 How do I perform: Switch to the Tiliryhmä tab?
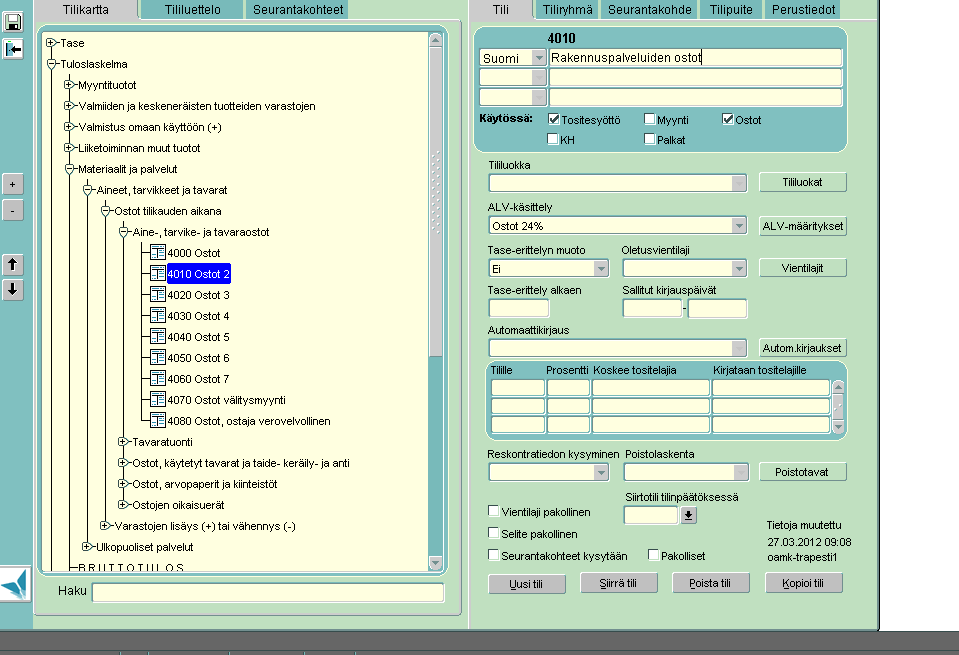568,9
